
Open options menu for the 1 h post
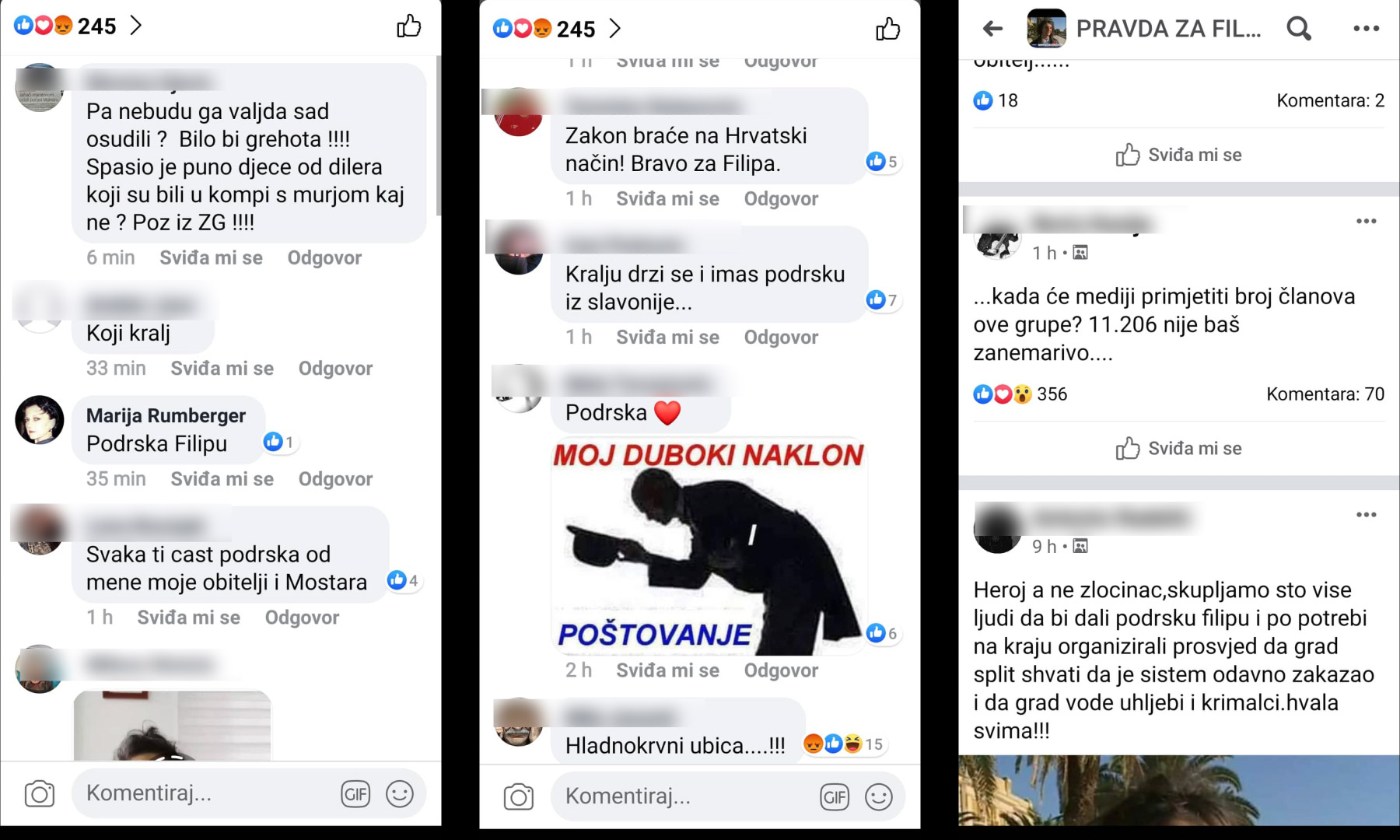tap(1367, 222)
